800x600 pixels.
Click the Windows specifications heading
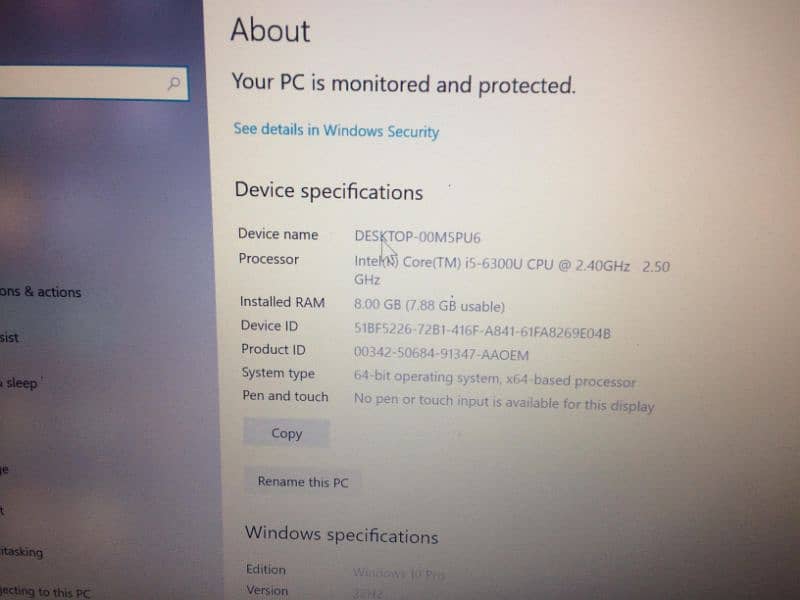[341, 534]
